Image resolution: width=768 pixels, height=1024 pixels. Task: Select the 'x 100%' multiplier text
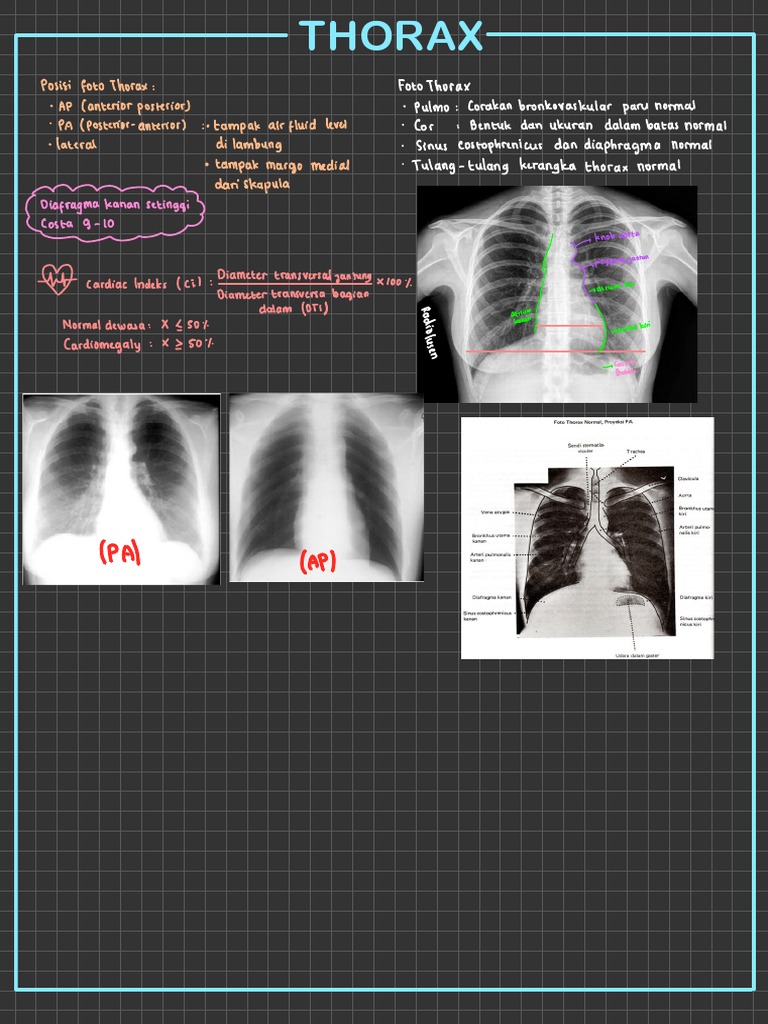394,281
